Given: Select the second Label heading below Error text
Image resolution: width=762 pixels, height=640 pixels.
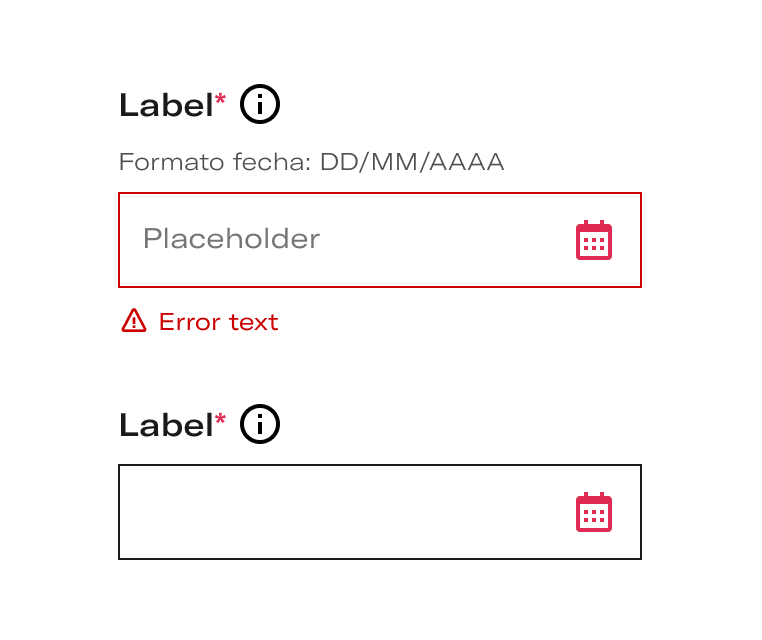Looking at the screenshot, I should [166, 425].
